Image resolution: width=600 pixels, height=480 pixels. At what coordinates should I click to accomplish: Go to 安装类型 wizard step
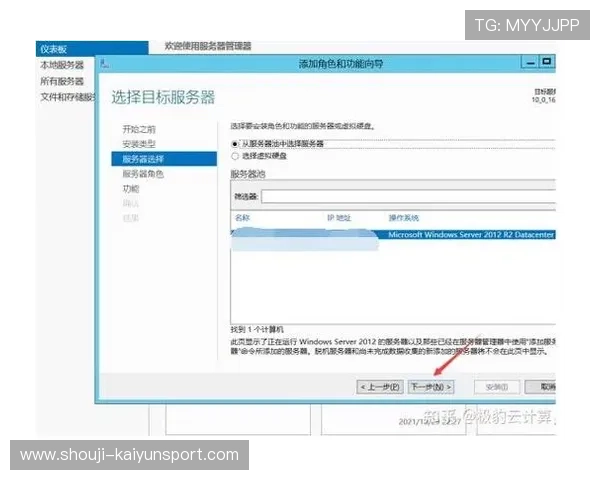coord(139,144)
